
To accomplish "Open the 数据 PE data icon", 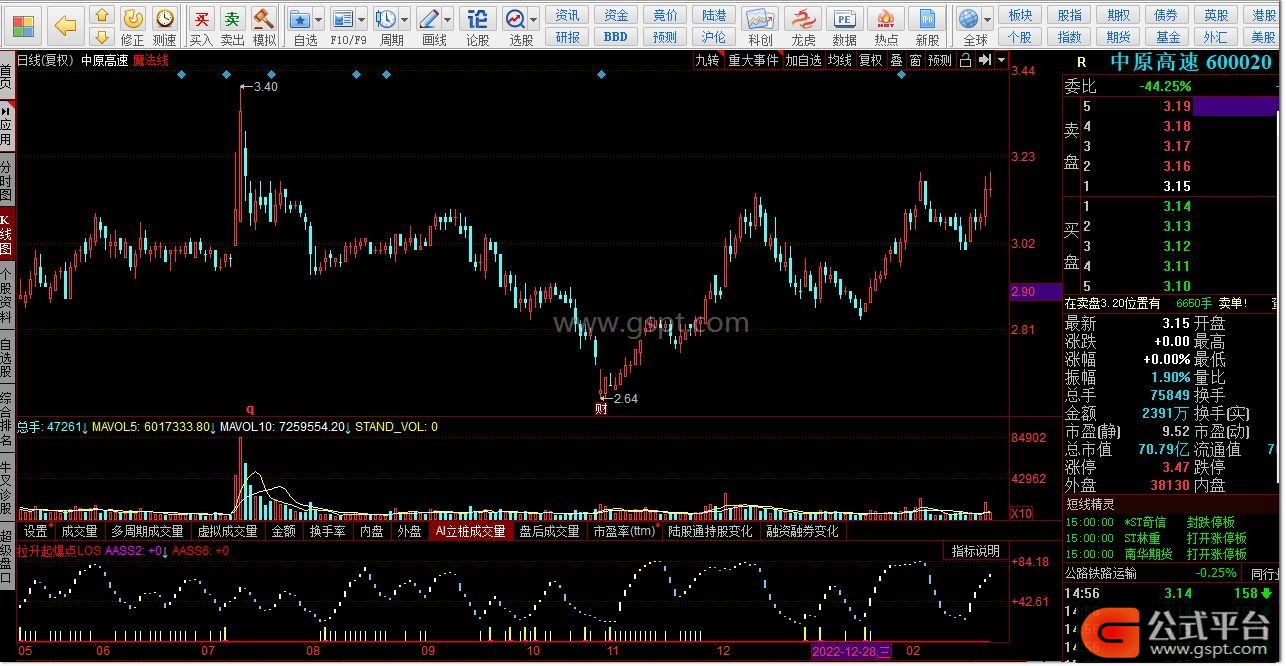I will (x=845, y=18).
